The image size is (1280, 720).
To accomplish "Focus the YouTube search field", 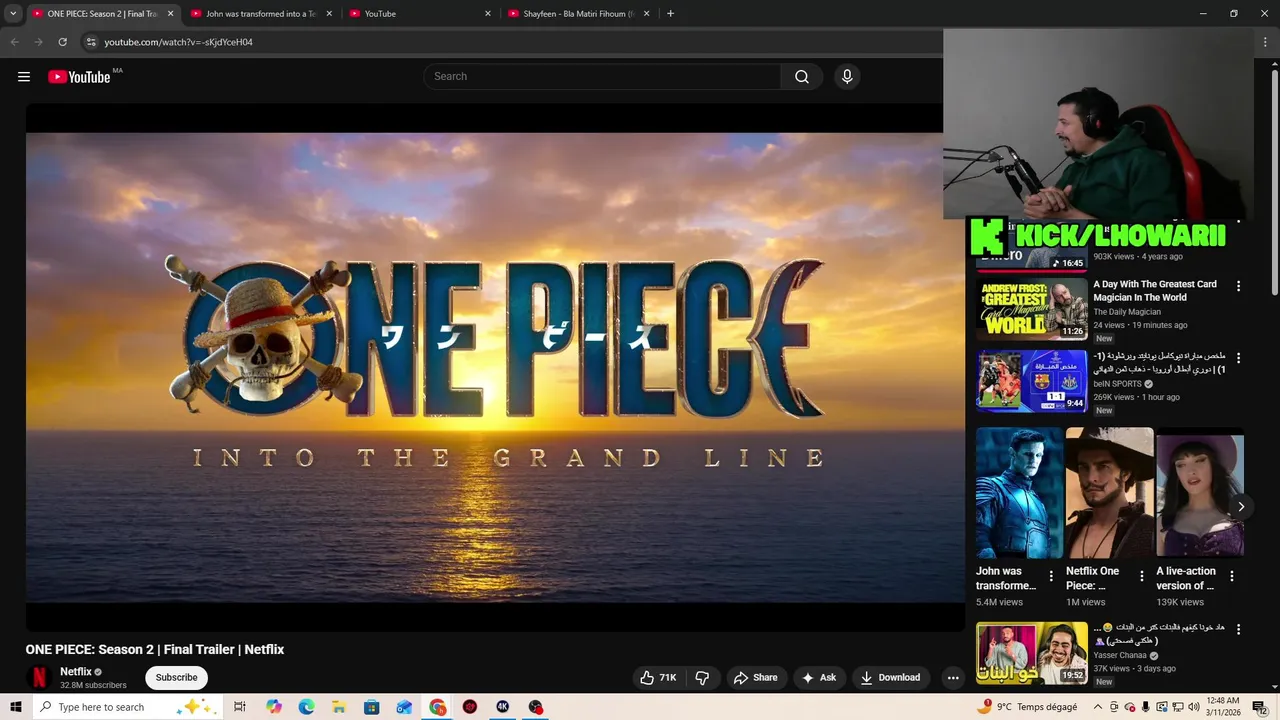I will [x=602, y=77].
